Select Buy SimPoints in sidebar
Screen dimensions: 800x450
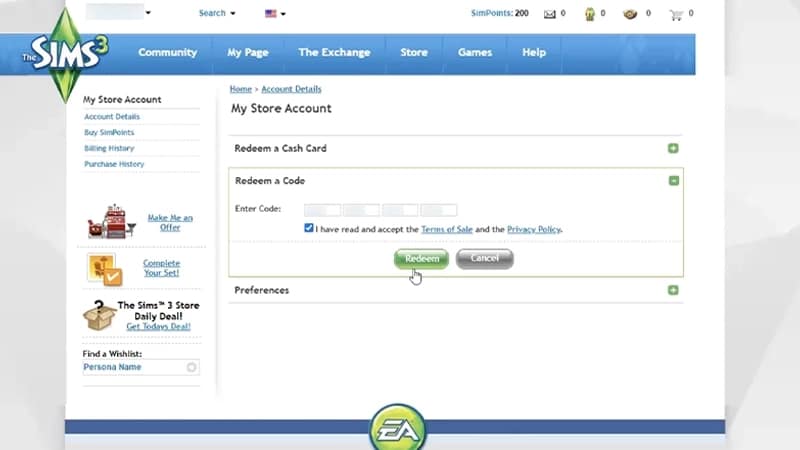click(109, 133)
